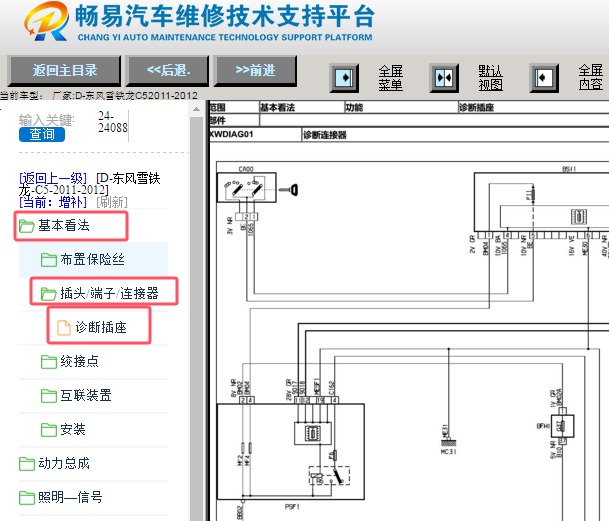This screenshot has width=609, height=521.
Task: Click the sidebar scroll-up arrow
Action: pos(197,109)
